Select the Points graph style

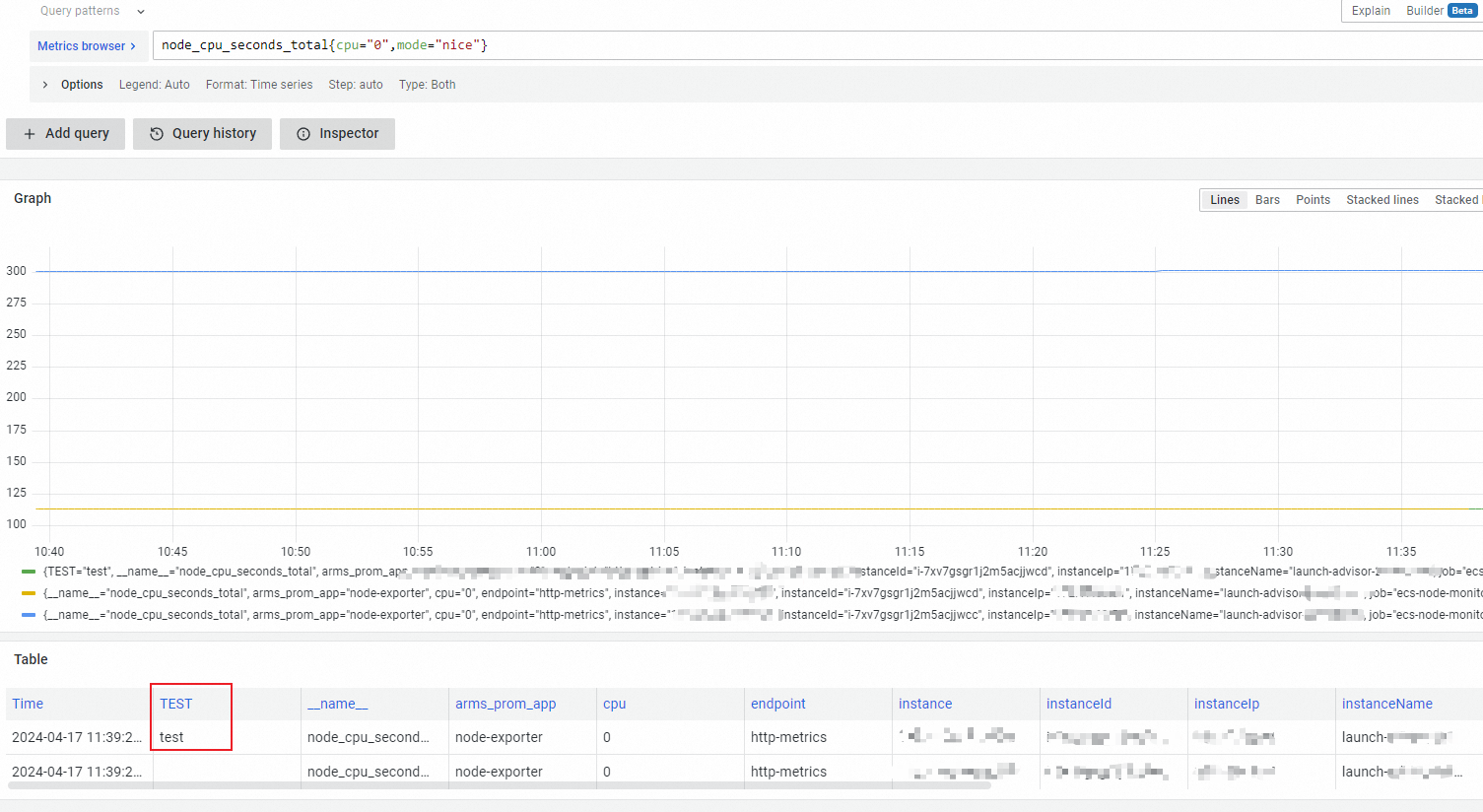(1313, 200)
